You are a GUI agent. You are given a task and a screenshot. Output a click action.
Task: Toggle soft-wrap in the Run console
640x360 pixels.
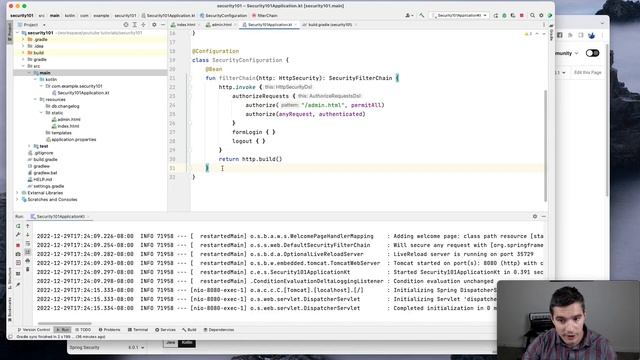click(x=28, y=243)
